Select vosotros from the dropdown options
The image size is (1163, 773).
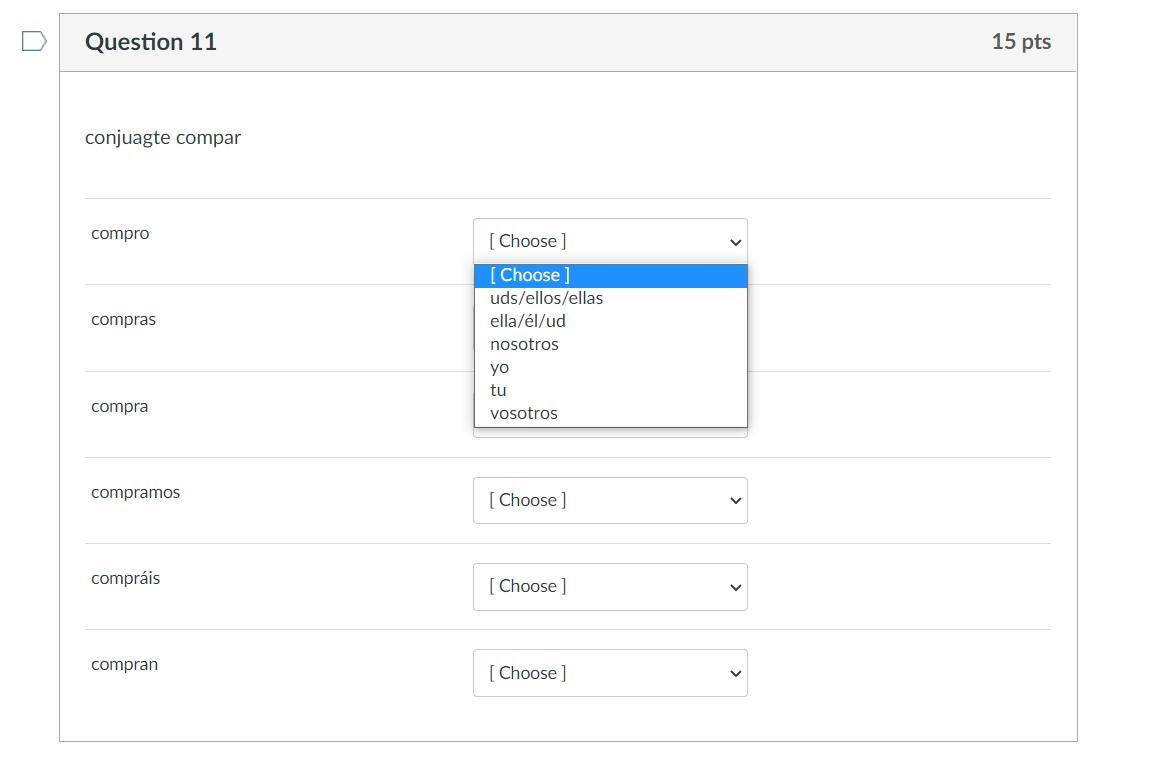coord(610,413)
